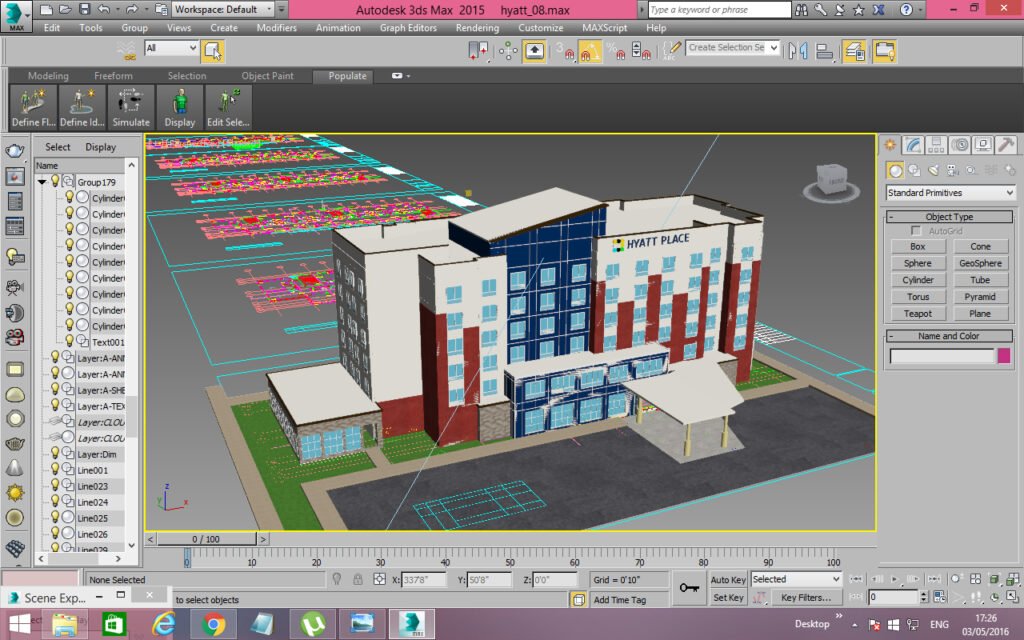This screenshot has width=1024, height=640.
Task: Toggle visibility bulb for Layer:Dim
Action: click(56, 453)
